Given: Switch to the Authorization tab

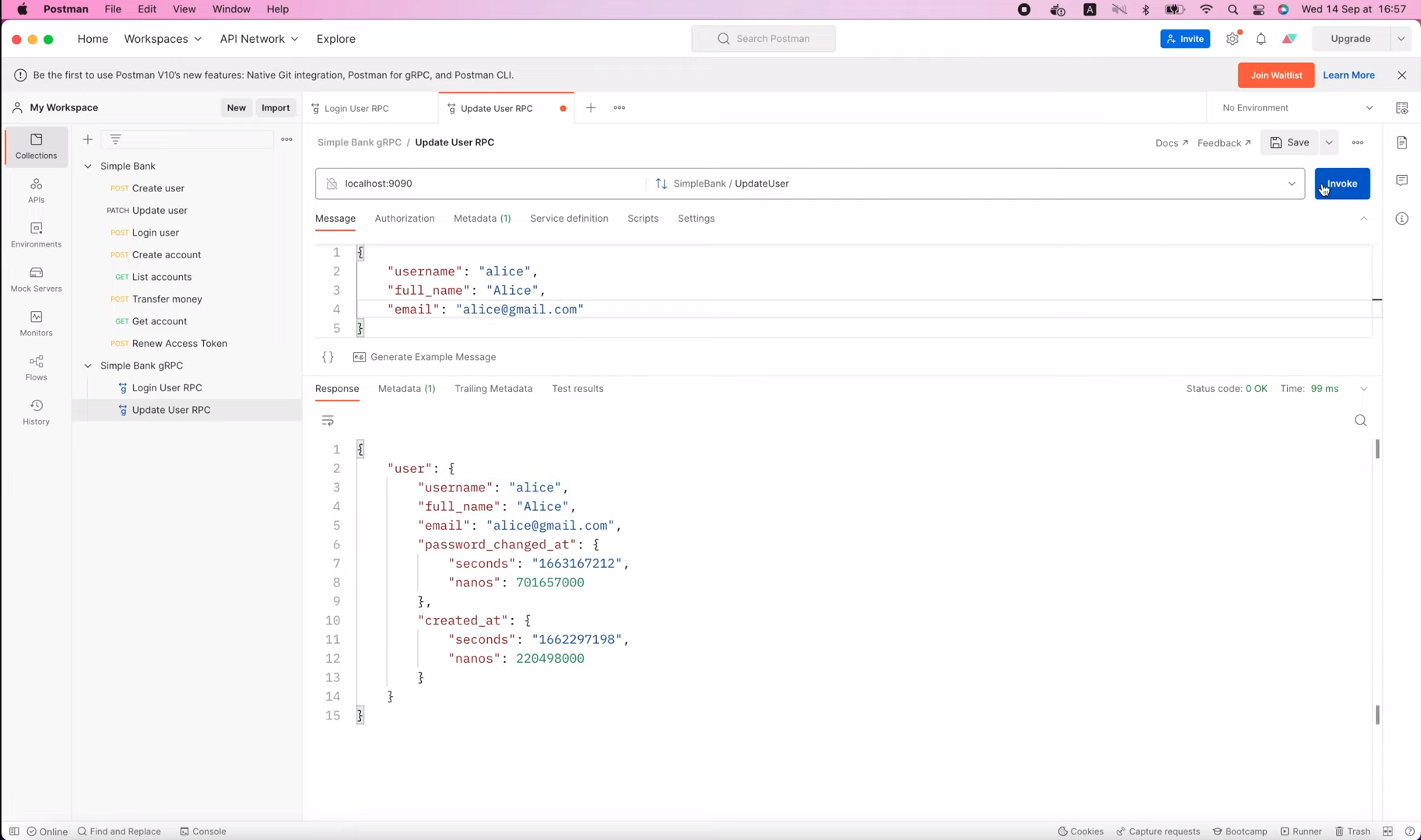Looking at the screenshot, I should [x=405, y=219].
